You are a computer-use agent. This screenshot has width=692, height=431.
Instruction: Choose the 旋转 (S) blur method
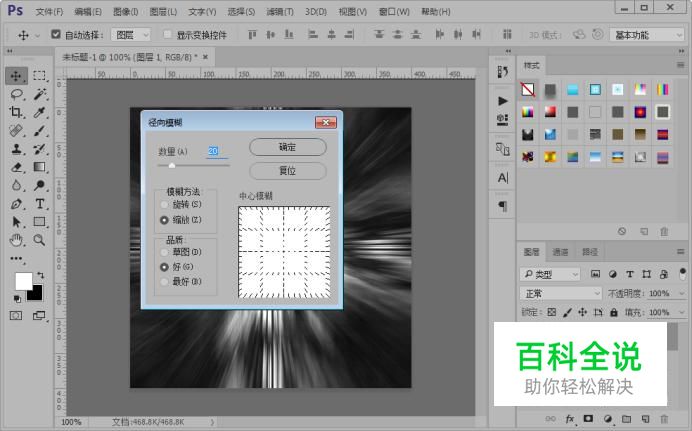164,205
